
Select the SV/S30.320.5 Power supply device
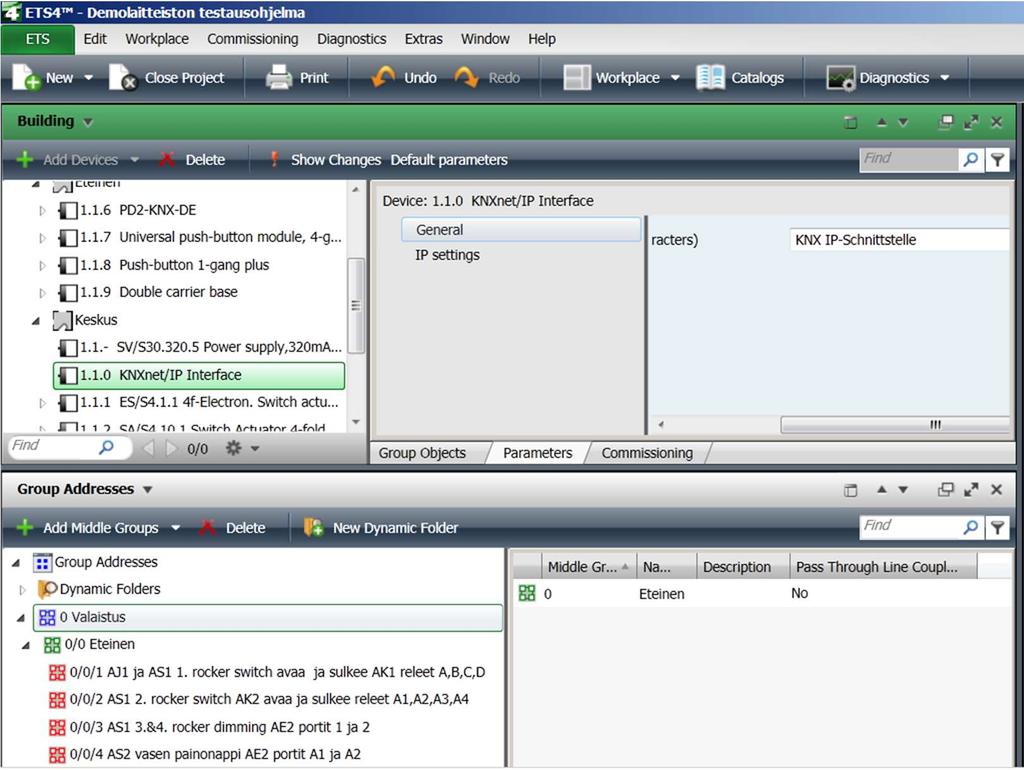[x=200, y=347]
